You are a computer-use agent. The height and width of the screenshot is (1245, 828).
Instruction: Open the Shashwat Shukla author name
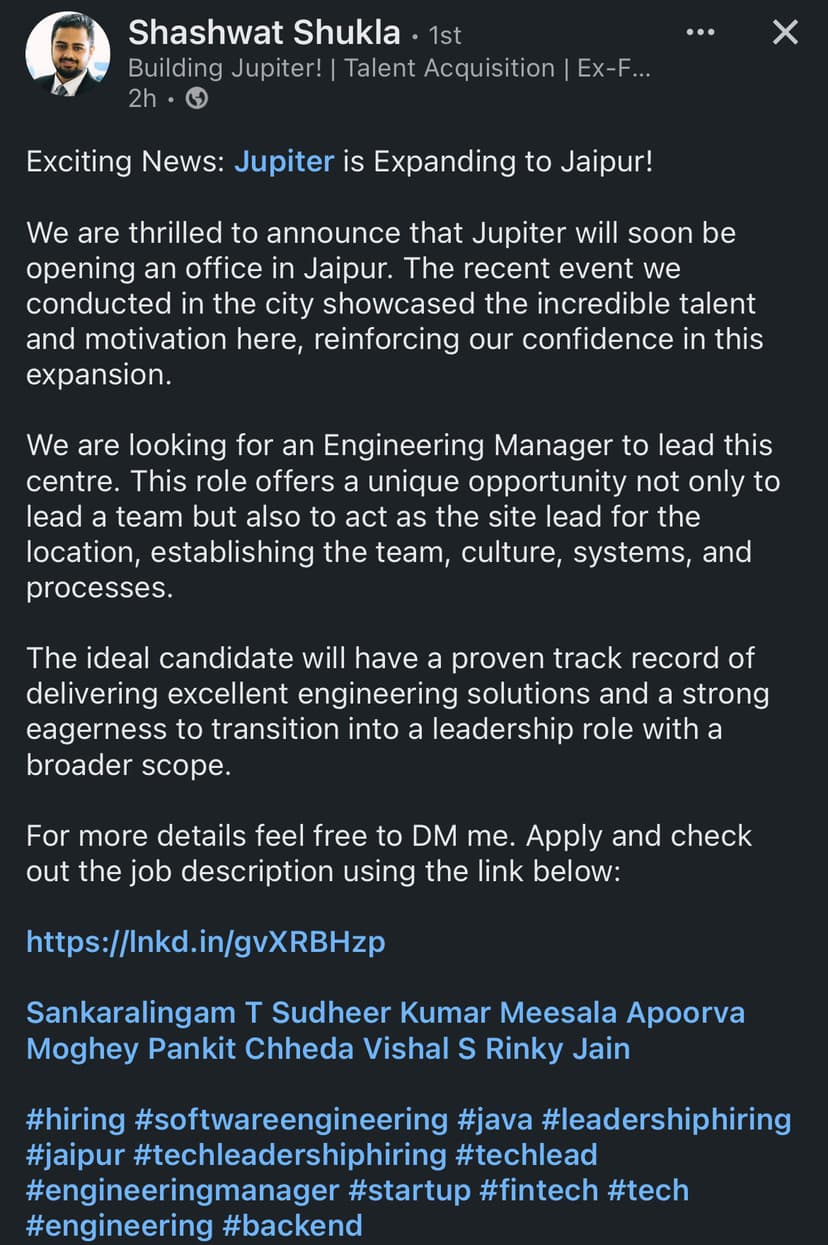pos(264,33)
